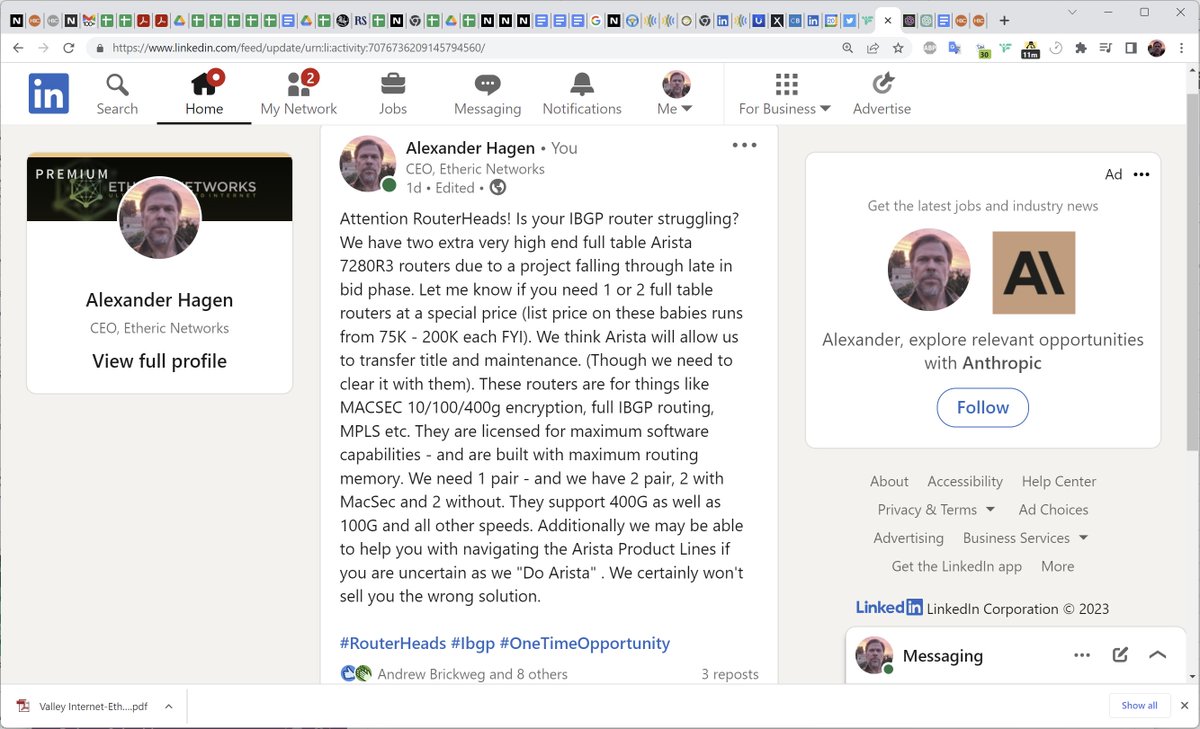The height and width of the screenshot is (729, 1200).
Task: Open the ABP ad blocker extension
Action: (x=930, y=47)
